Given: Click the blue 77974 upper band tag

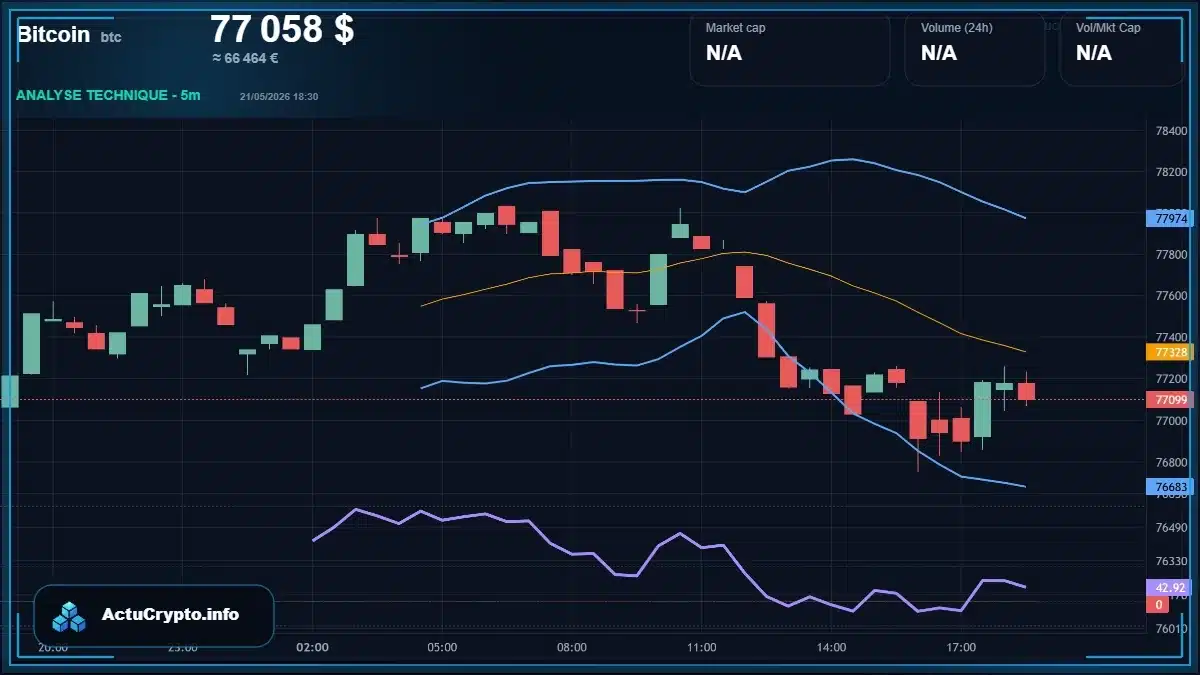Looking at the screenshot, I should (1170, 217).
